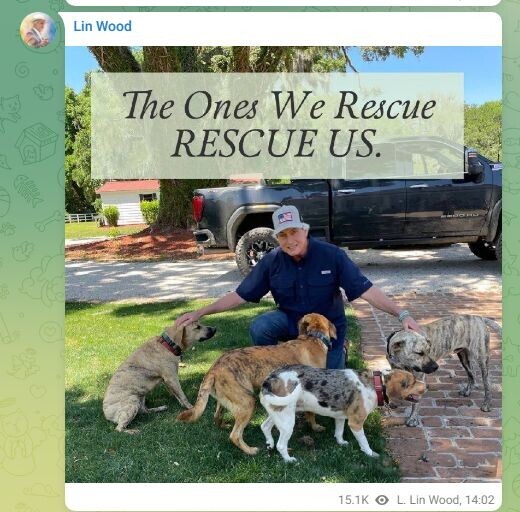This screenshot has width=520, height=512.
Task: Click the "The Ones We Rescue" banner text
Action: tap(279, 106)
